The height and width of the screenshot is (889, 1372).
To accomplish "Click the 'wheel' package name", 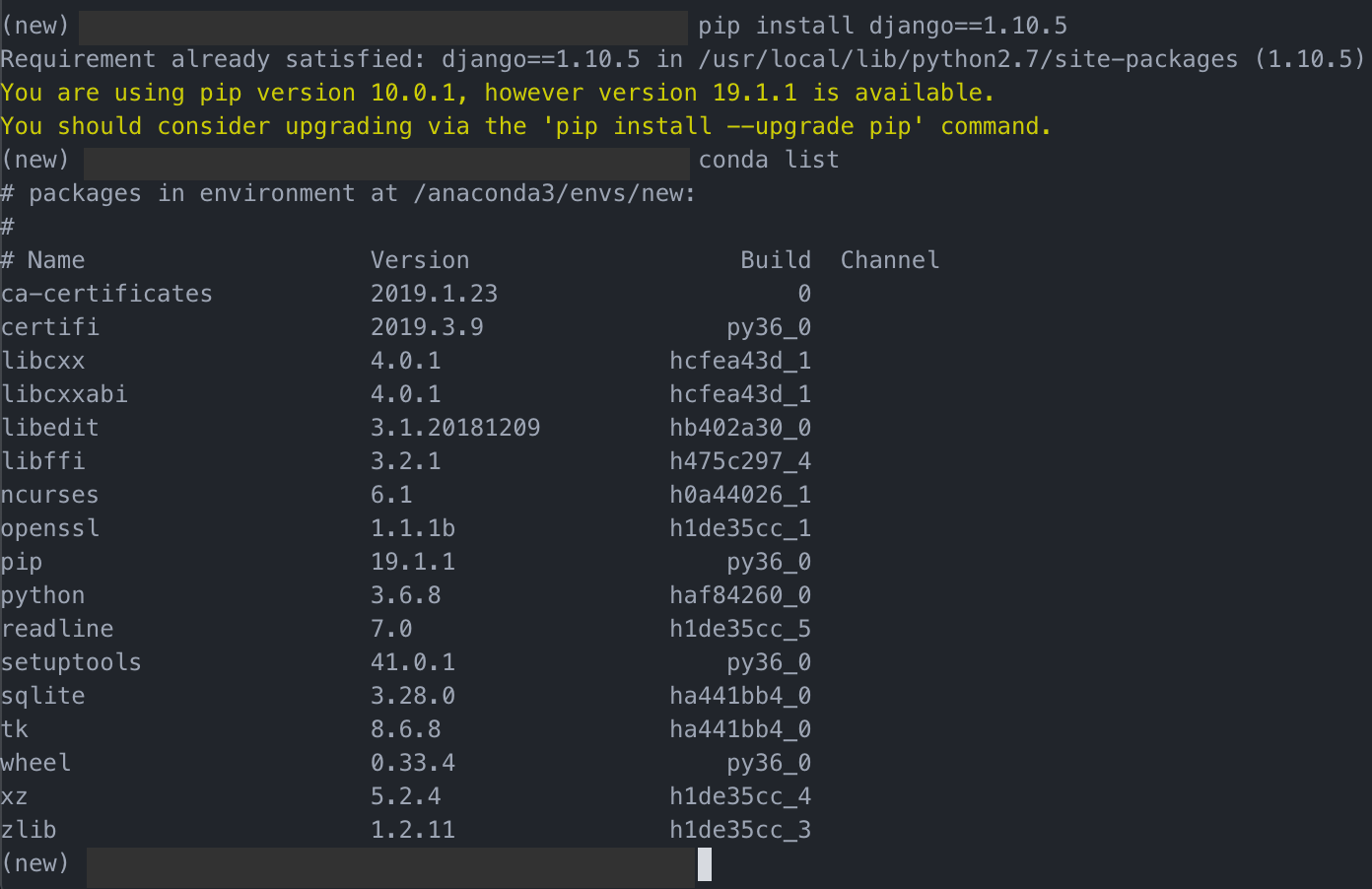I will tap(36, 763).
